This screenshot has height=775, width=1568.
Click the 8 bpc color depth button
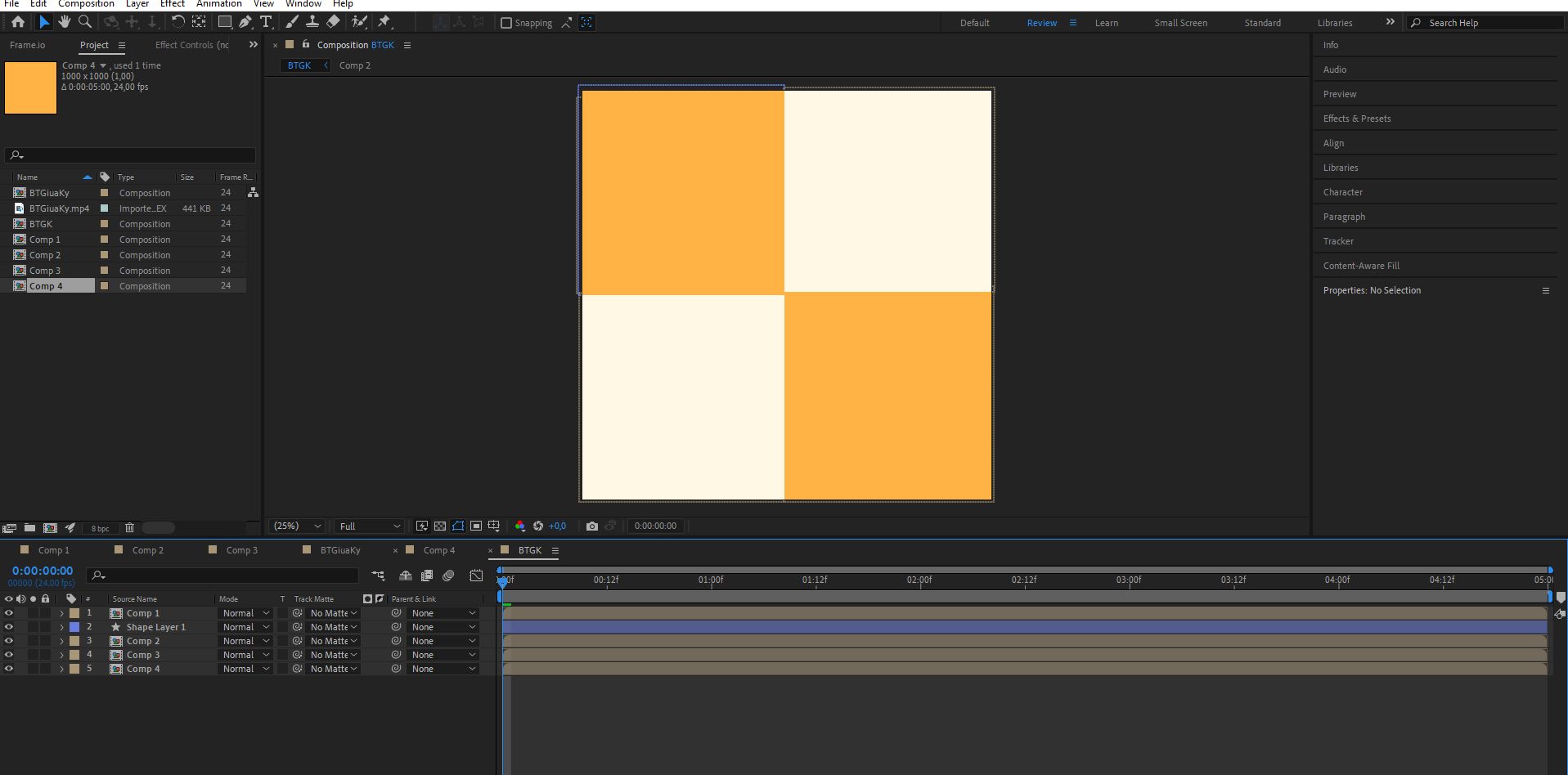pyautogui.click(x=100, y=528)
